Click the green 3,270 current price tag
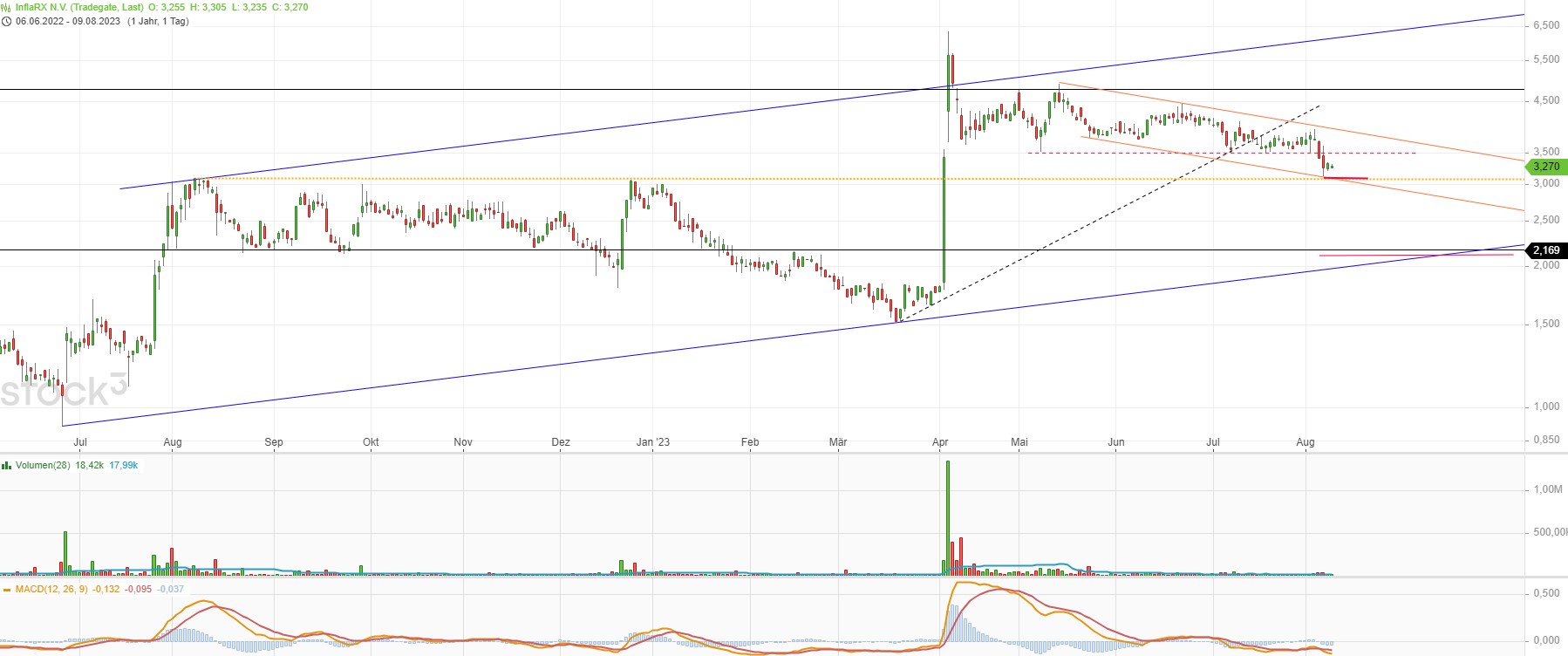Image resolution: width=1568 pixels, height=656 pixels. click(x=1545, y=167)
